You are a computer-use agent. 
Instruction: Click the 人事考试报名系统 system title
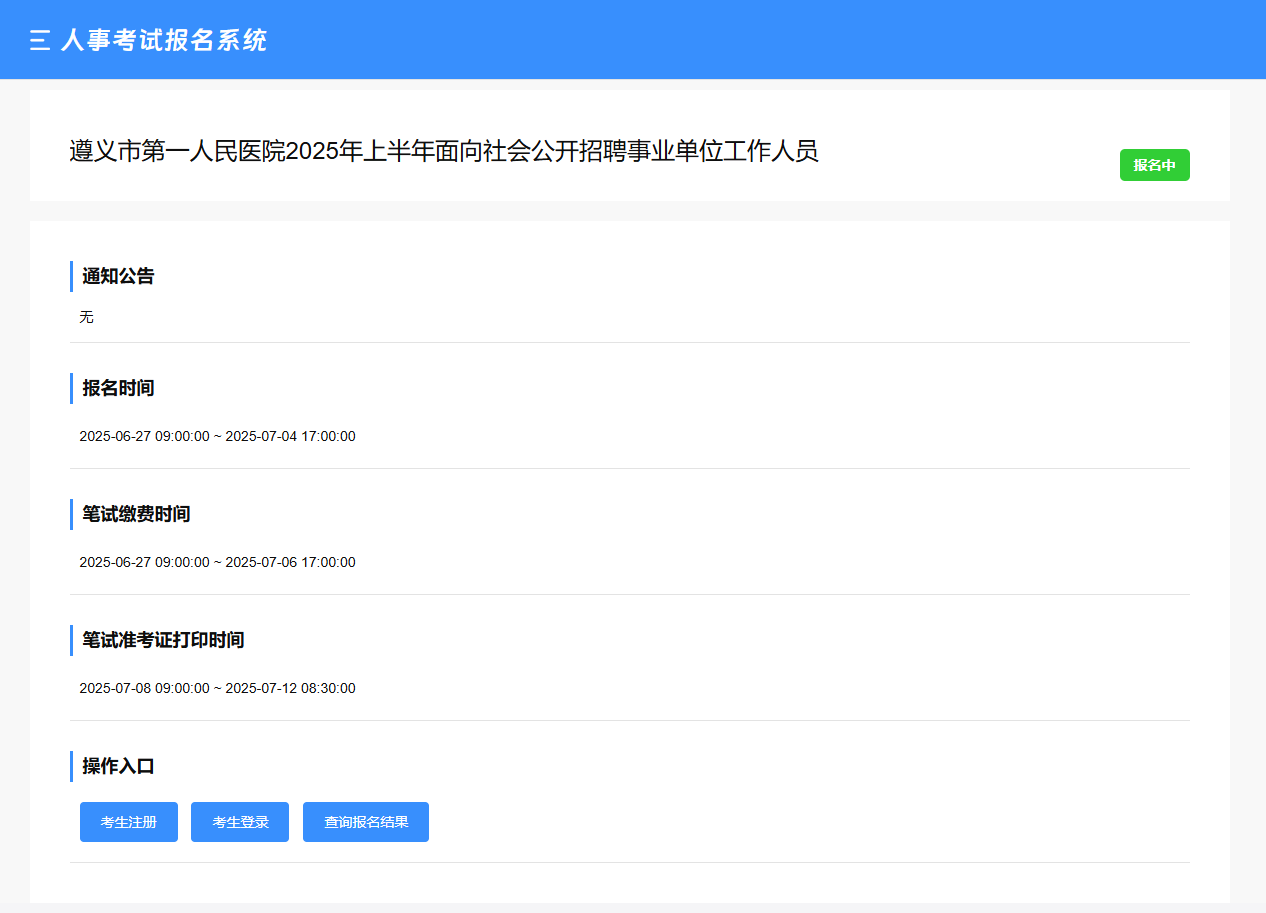point(164,40)
